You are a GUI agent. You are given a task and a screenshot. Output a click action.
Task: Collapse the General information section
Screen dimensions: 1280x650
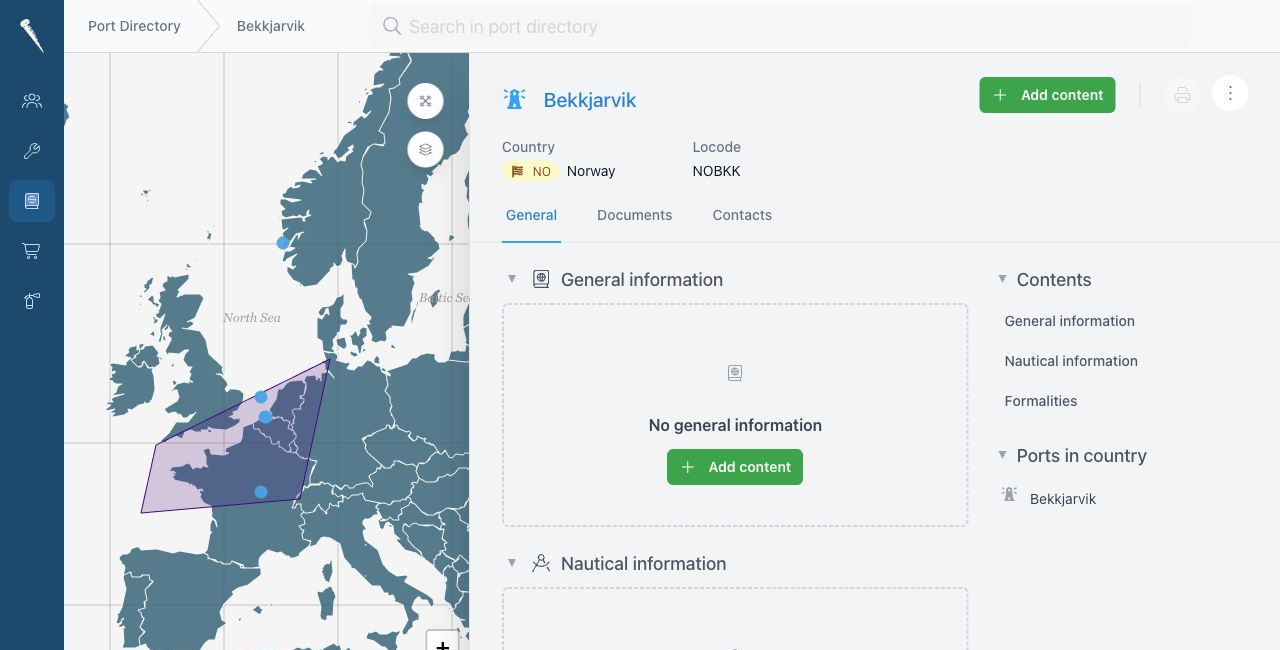tap(512, 279)
